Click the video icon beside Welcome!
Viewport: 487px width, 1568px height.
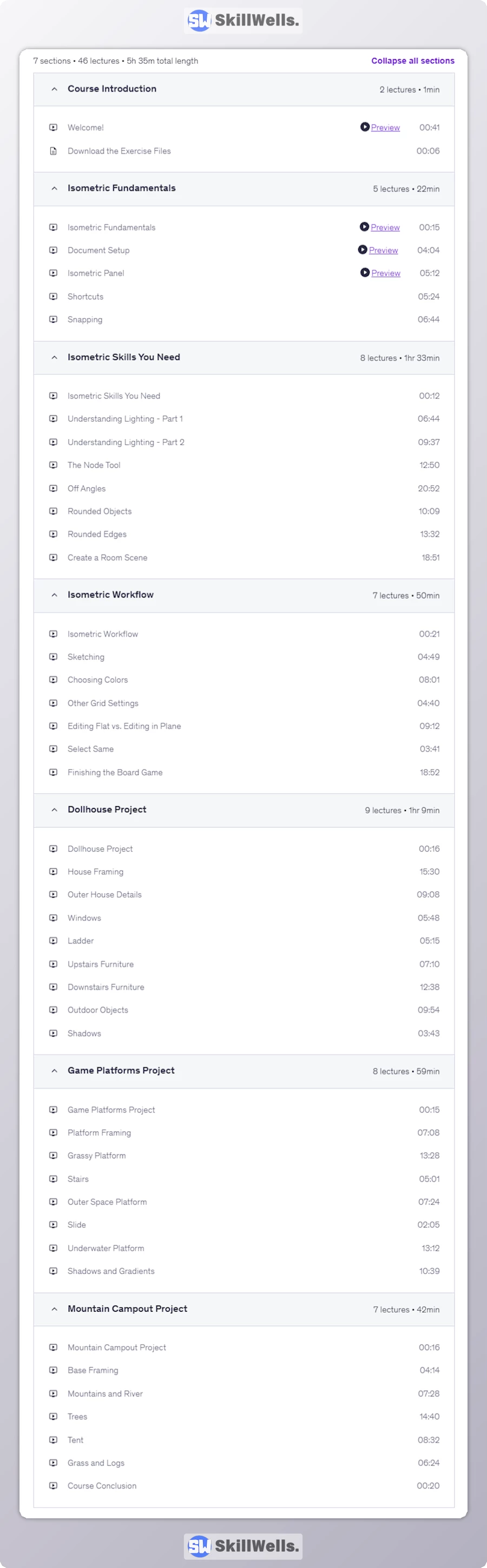(54, 127)
